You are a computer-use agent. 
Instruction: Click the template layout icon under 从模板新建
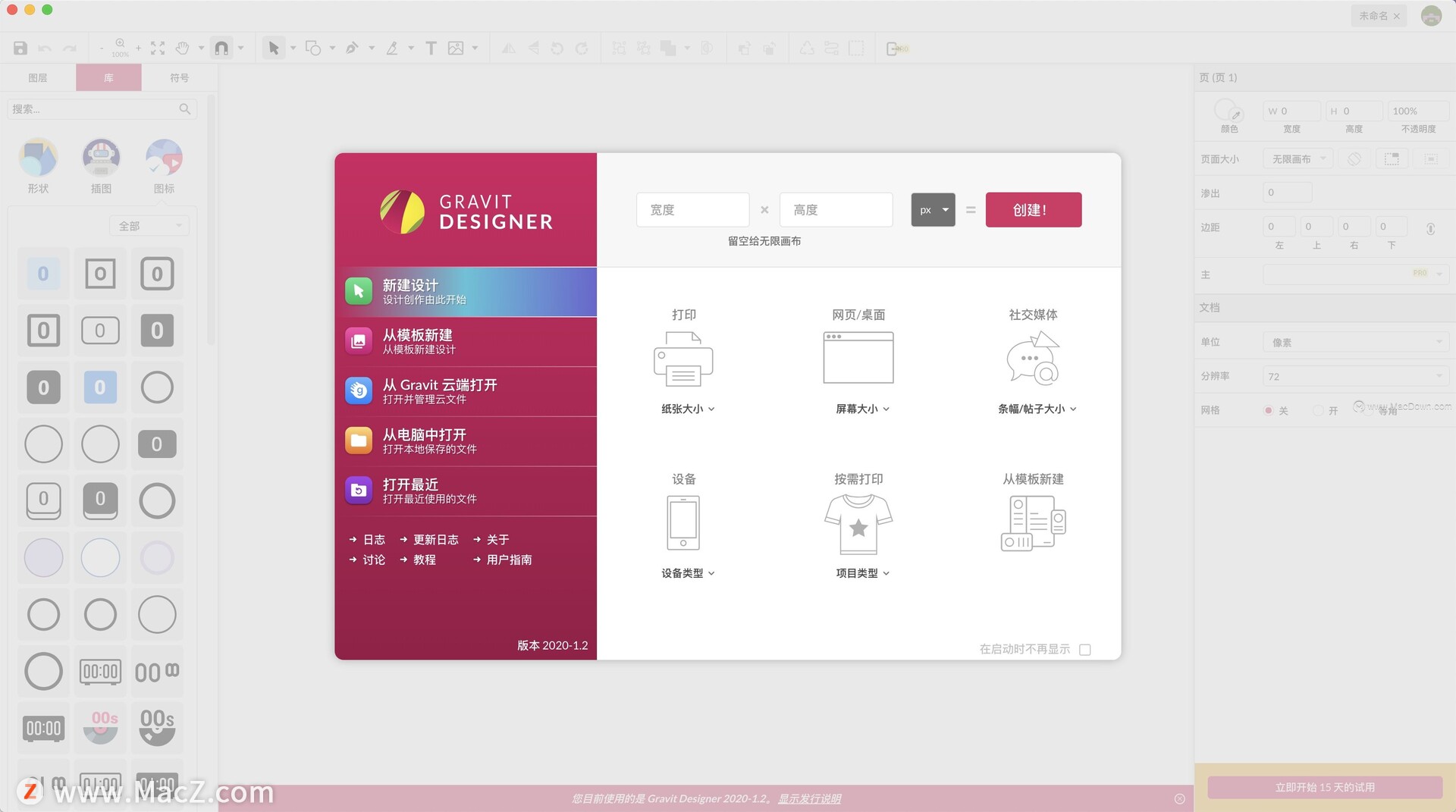[1033, 523]
